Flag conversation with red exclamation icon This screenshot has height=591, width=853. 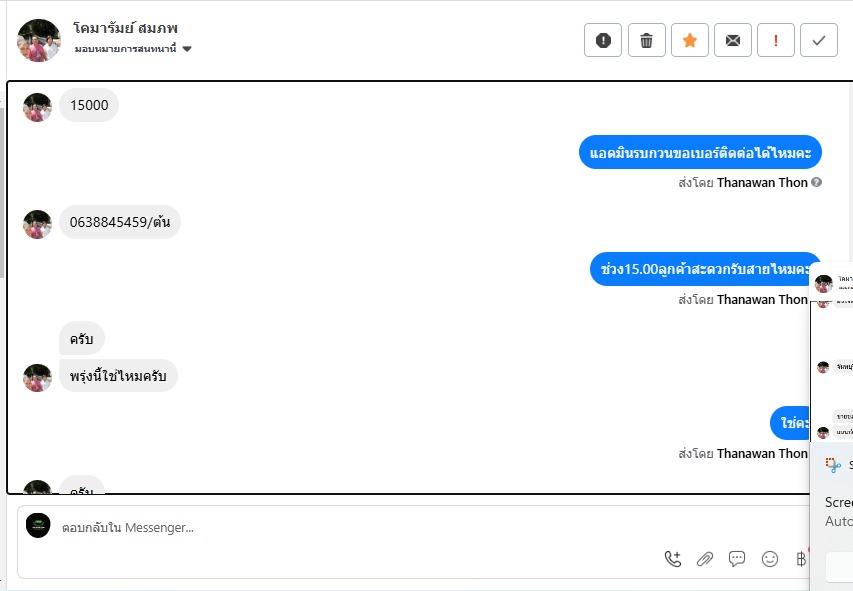[776, 40]
